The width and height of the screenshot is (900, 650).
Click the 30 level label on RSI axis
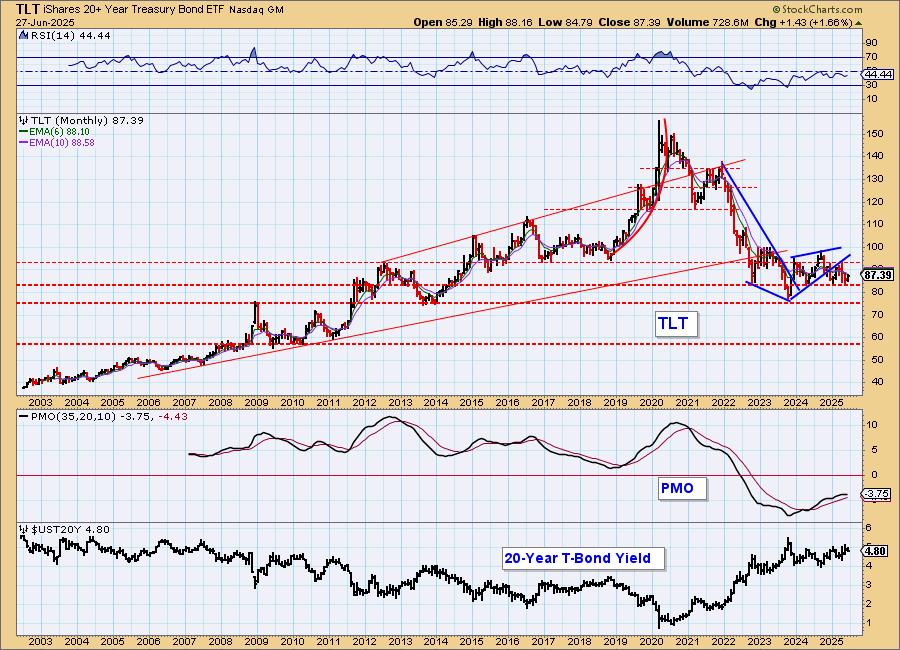click(872, 84)
